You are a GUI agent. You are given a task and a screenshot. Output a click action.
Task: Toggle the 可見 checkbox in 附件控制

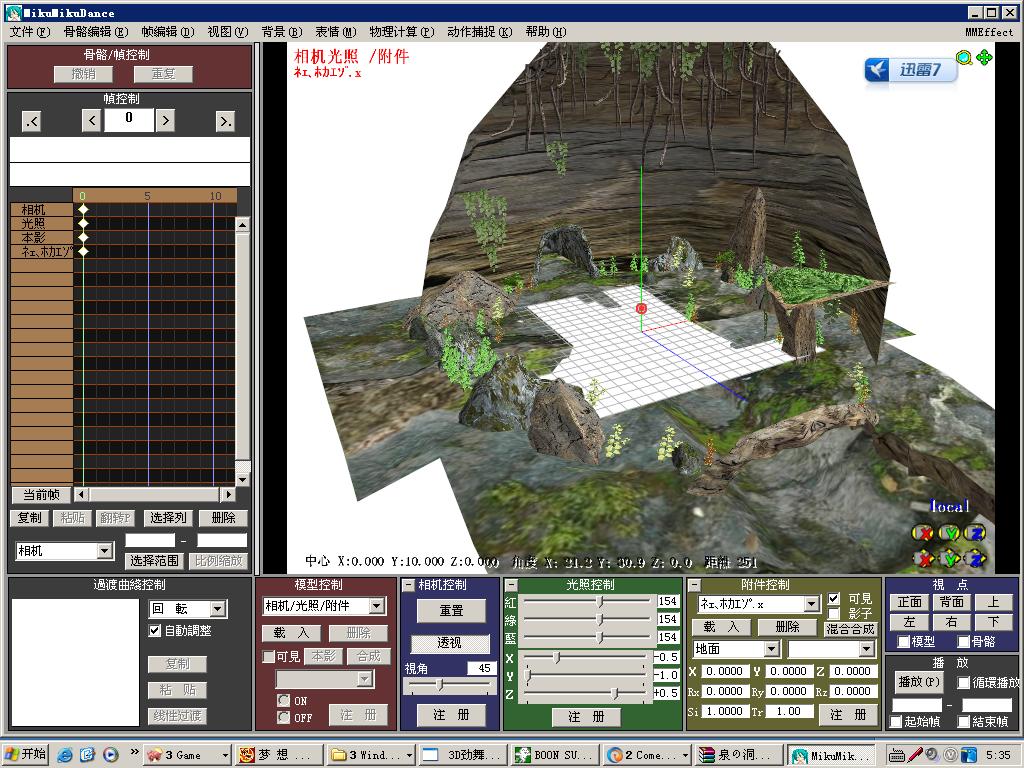click(x=834, y=598)
